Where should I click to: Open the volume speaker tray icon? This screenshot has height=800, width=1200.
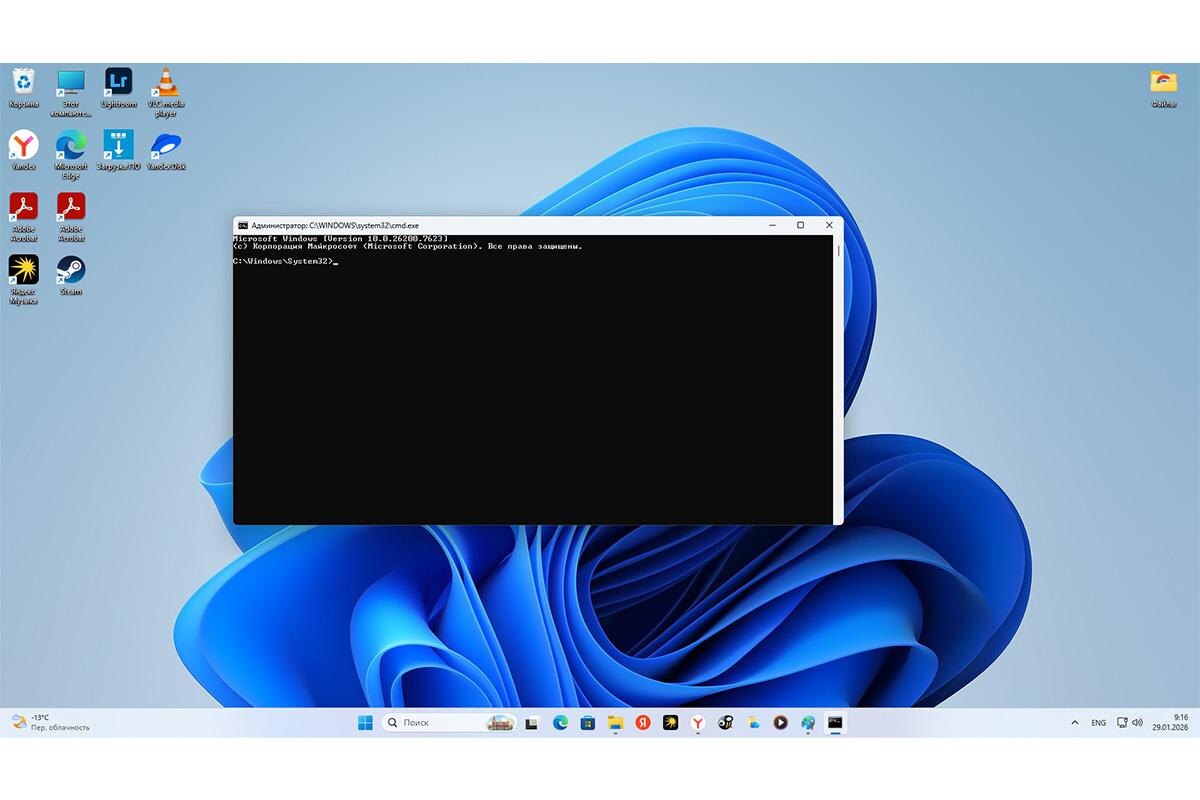click(x=1138, y=722)
